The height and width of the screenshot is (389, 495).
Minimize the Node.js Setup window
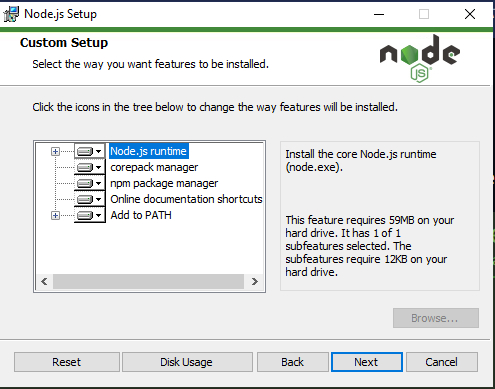click(379, 14)
